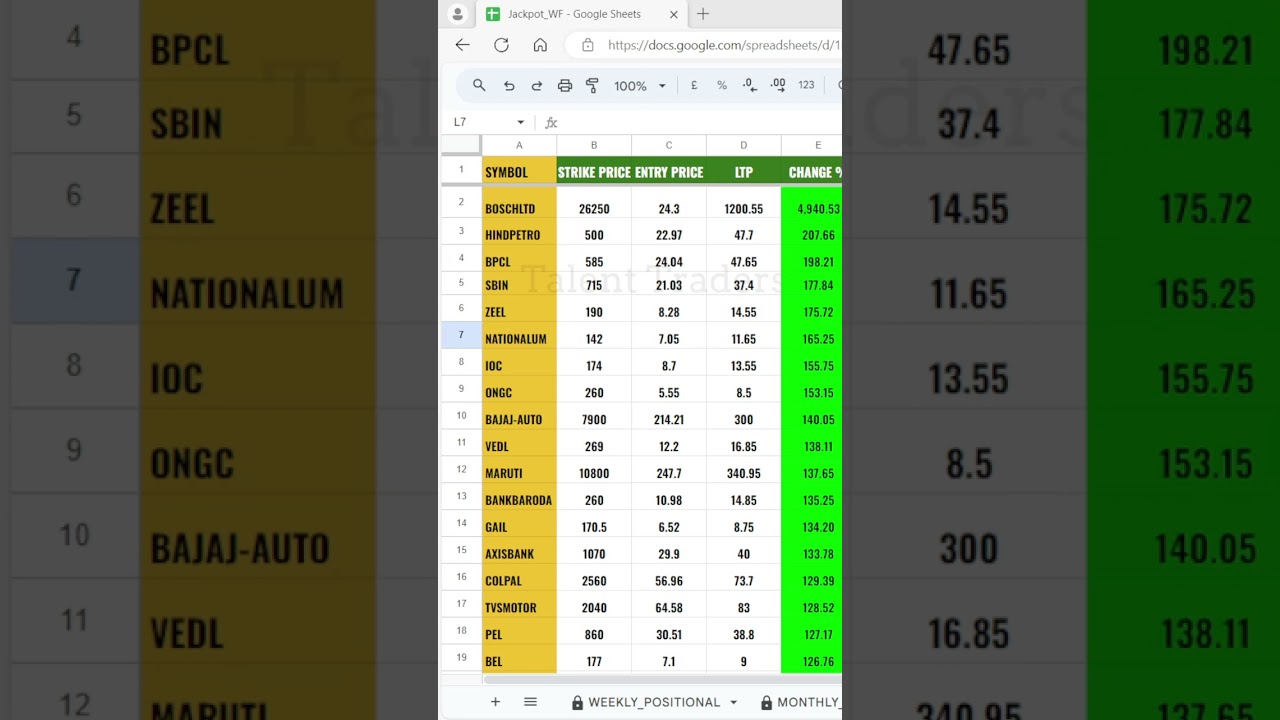Open WEEKLY_POSITIONAL tab dropdown arrow
The width and height of the screenshot is (1280, 720).
pyautogui.click(x=733, y=702)
